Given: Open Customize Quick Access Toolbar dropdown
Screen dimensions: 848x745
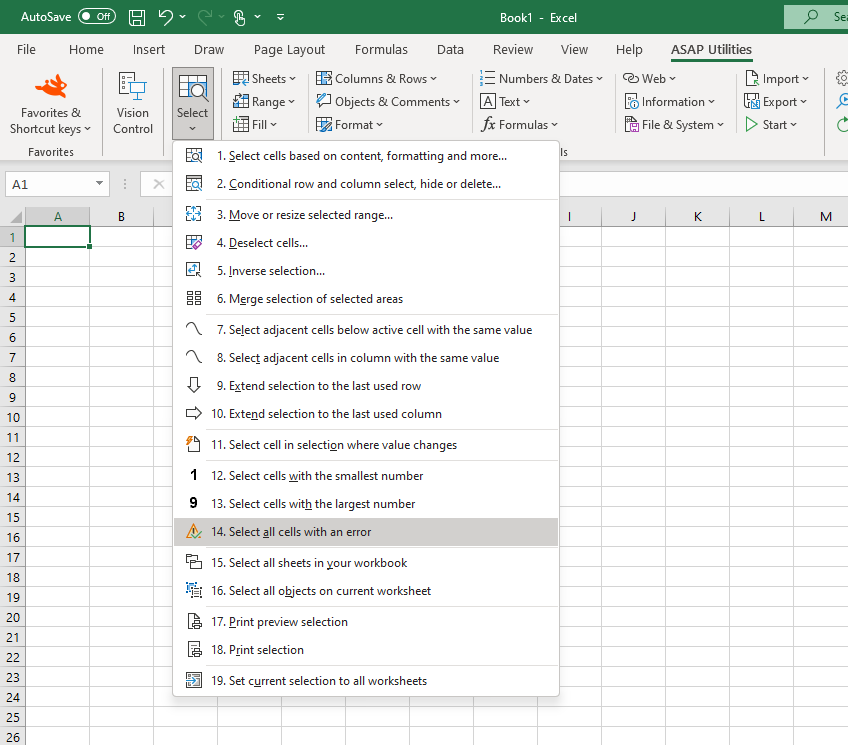Looking at the screenshot, I should tap(280, 17).
